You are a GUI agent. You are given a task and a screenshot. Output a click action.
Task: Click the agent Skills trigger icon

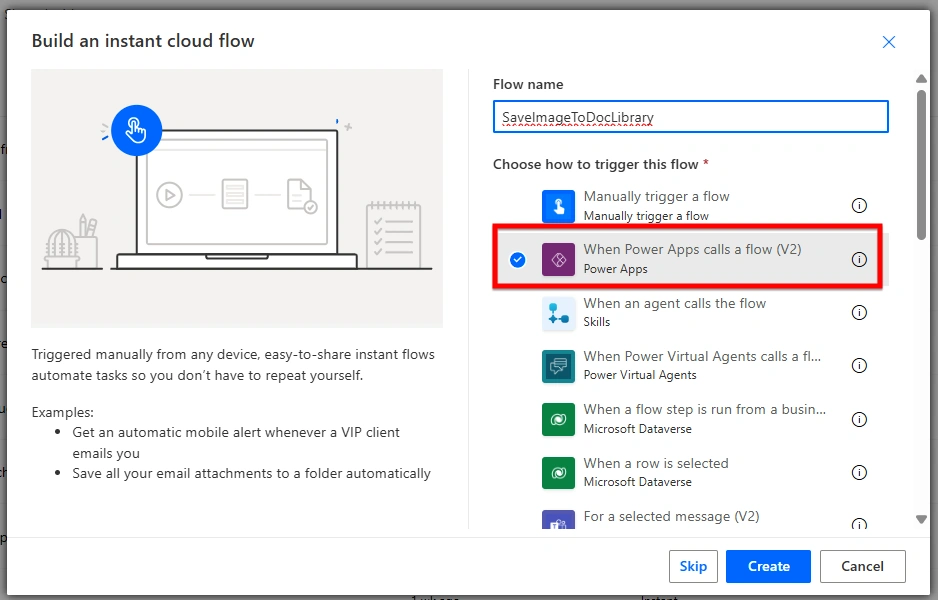coord(558,313)
